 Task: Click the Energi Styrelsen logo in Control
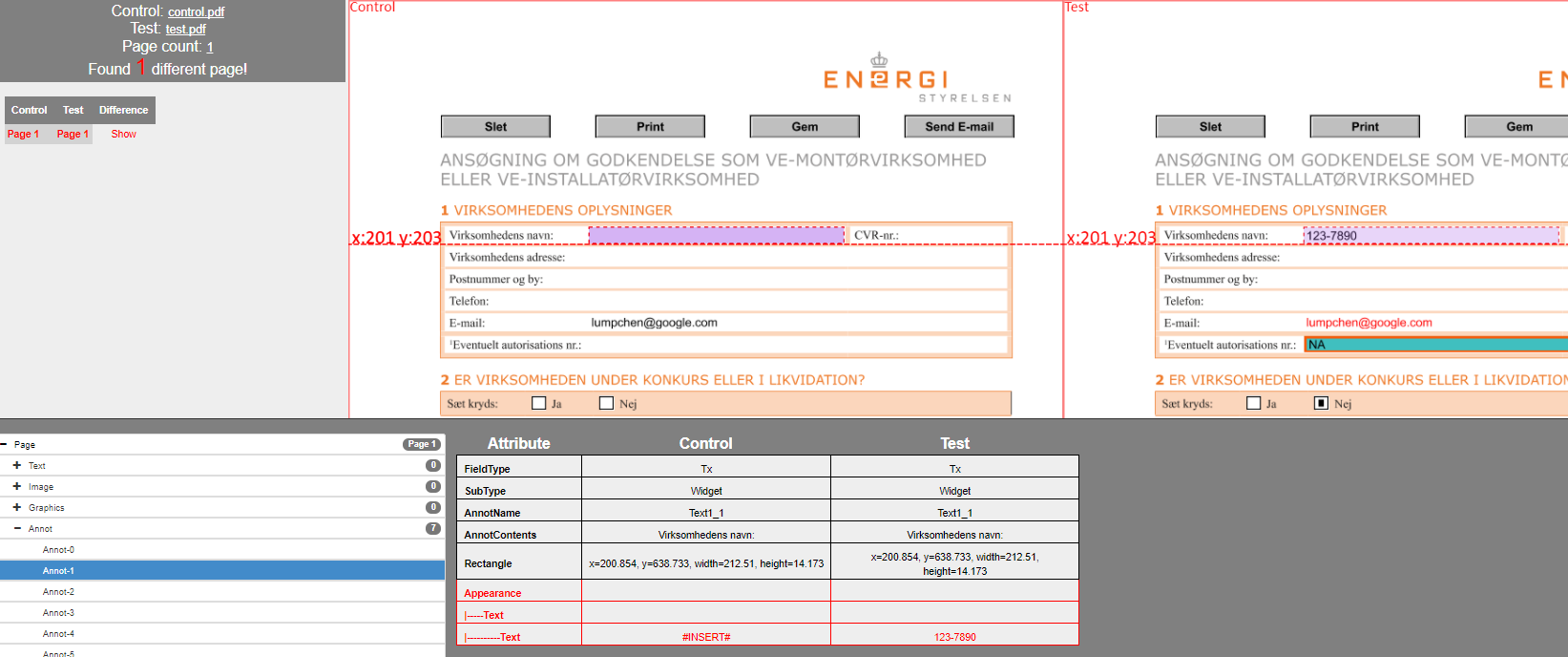click(x=916, y=77)
